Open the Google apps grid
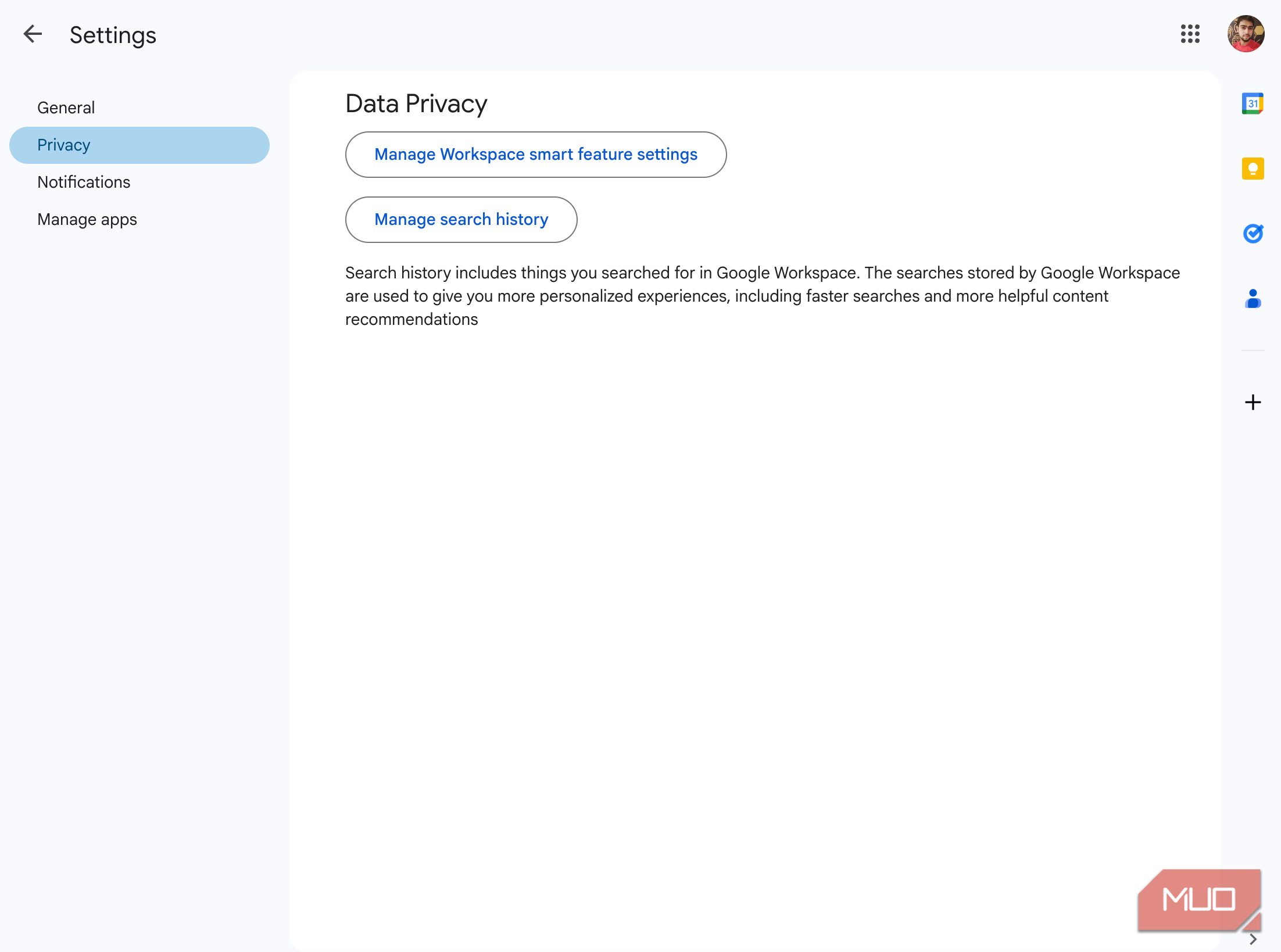The width and height of the screenshot is (1281, 952). [x=1190, y=34]
